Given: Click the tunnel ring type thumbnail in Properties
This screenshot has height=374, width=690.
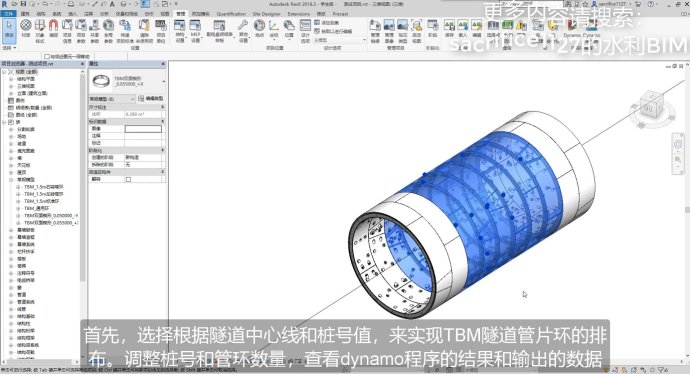Looking at the screenshot, I should pyautogui.click(x=101, y=81).
